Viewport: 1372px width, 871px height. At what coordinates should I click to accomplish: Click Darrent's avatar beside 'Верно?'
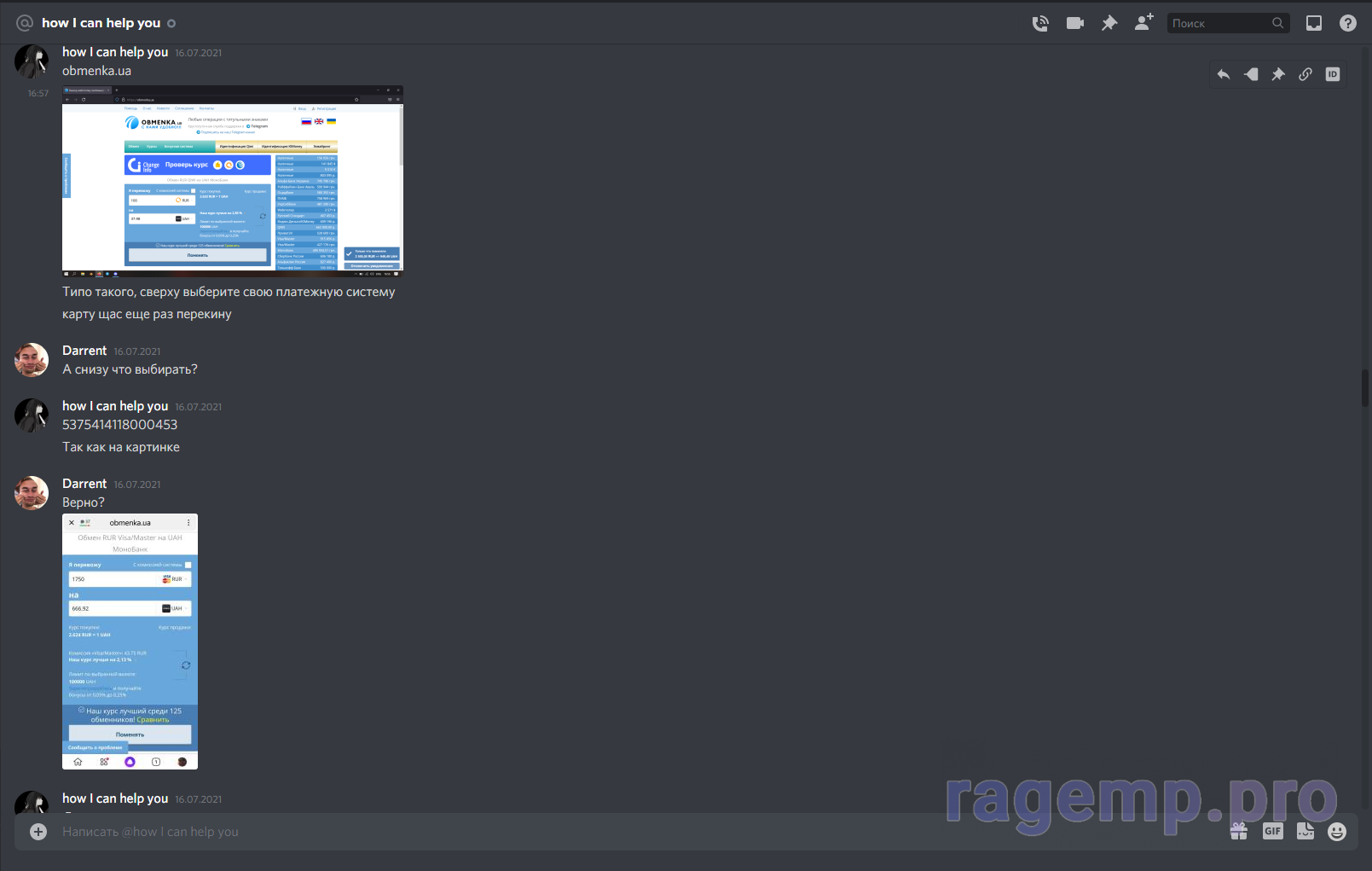pyautogui.click(x=32, y=493)
